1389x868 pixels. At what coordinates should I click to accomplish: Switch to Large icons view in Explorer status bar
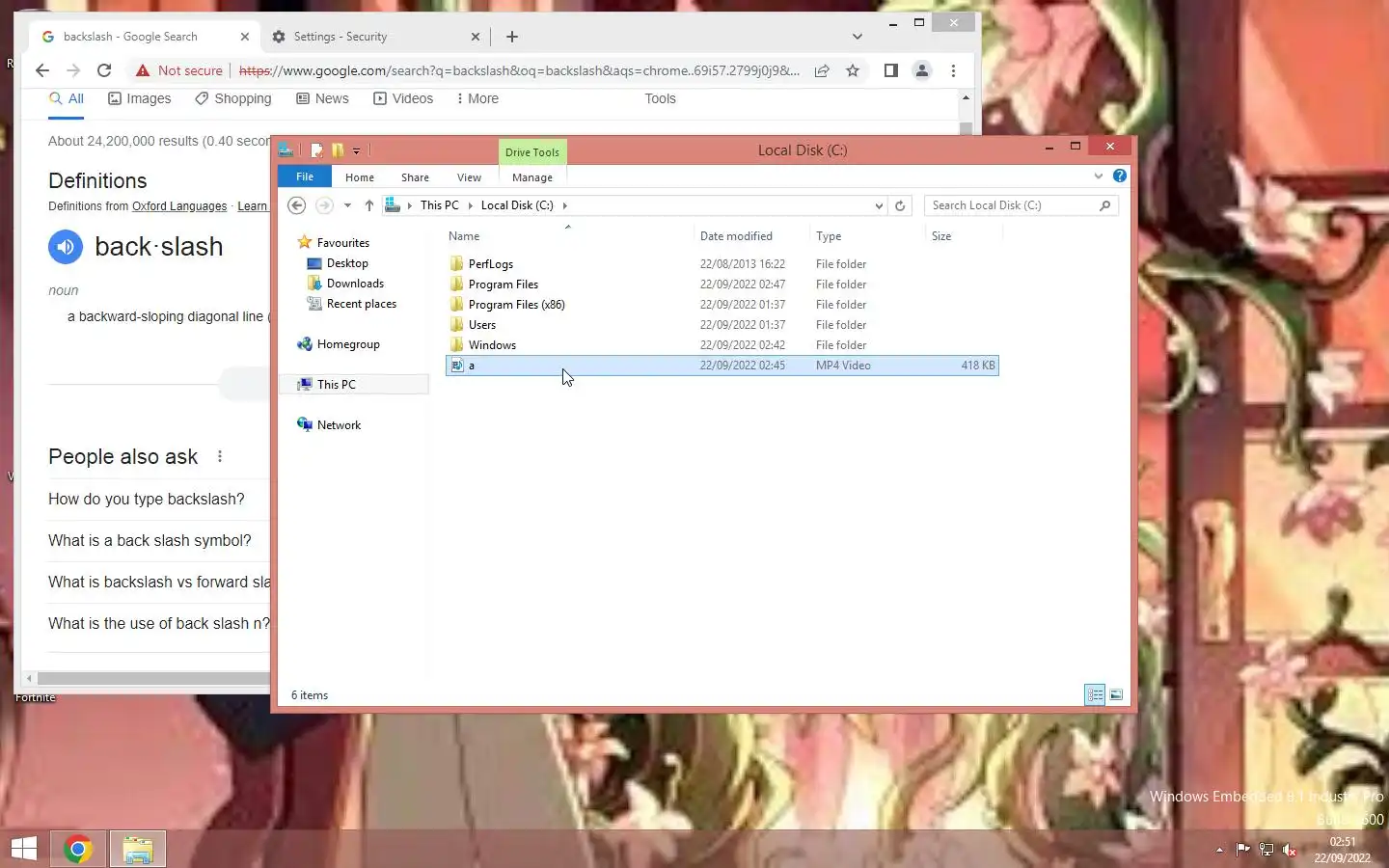click(x=1116, y=694)
